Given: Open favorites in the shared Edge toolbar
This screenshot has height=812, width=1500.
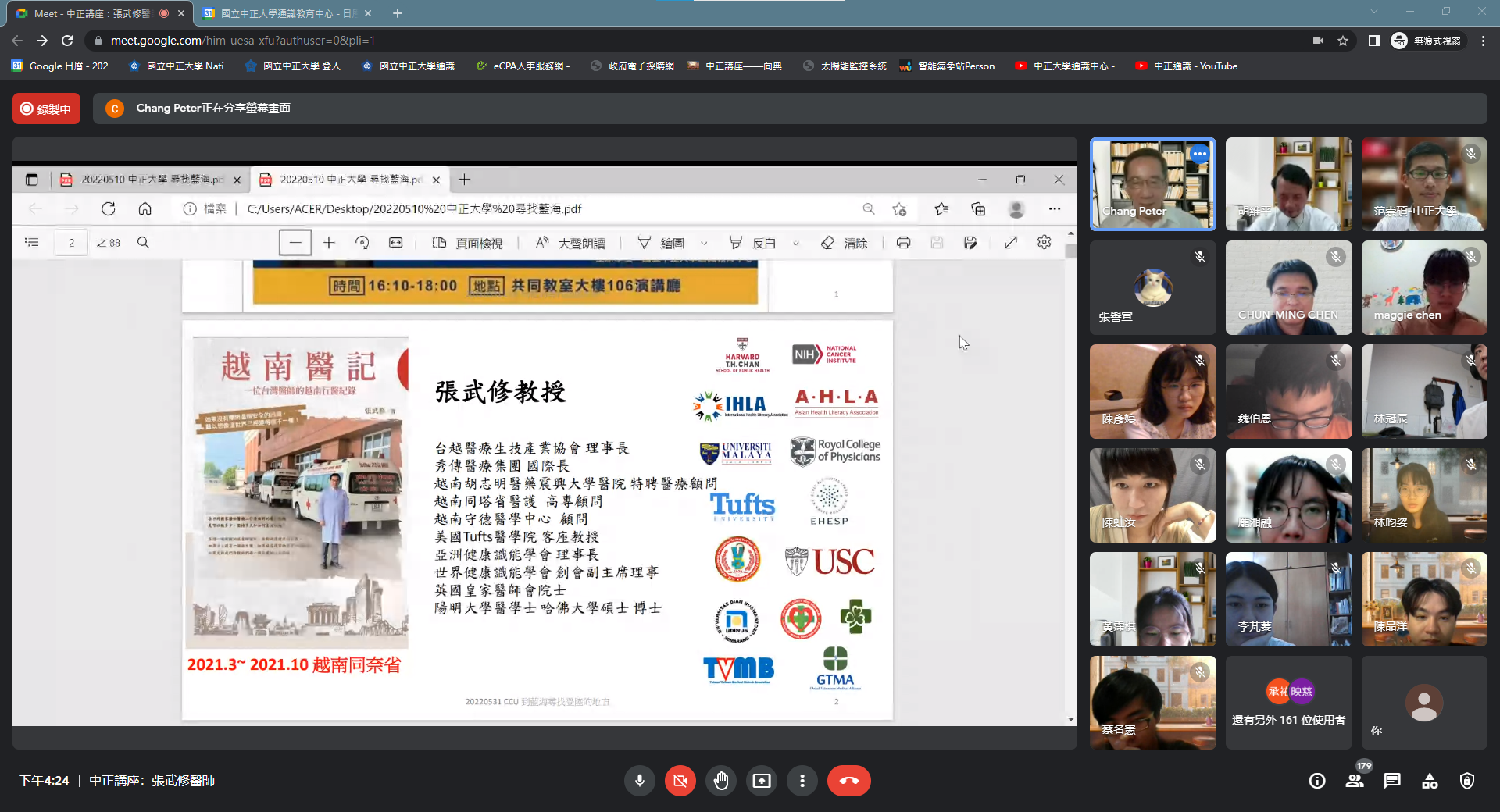Looking at the screenshot, I should point(941,209).
